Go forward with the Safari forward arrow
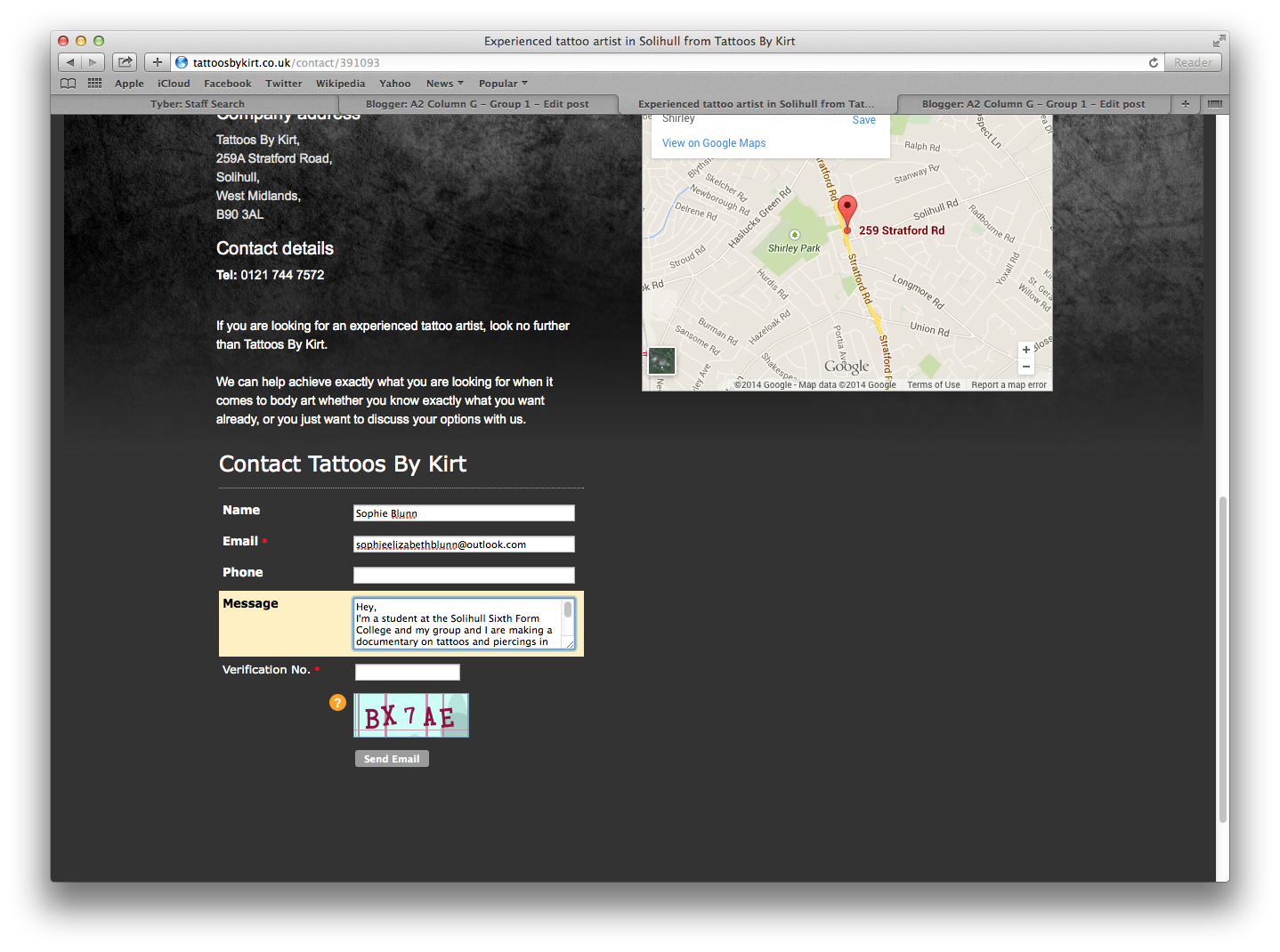 click(93, 62)
